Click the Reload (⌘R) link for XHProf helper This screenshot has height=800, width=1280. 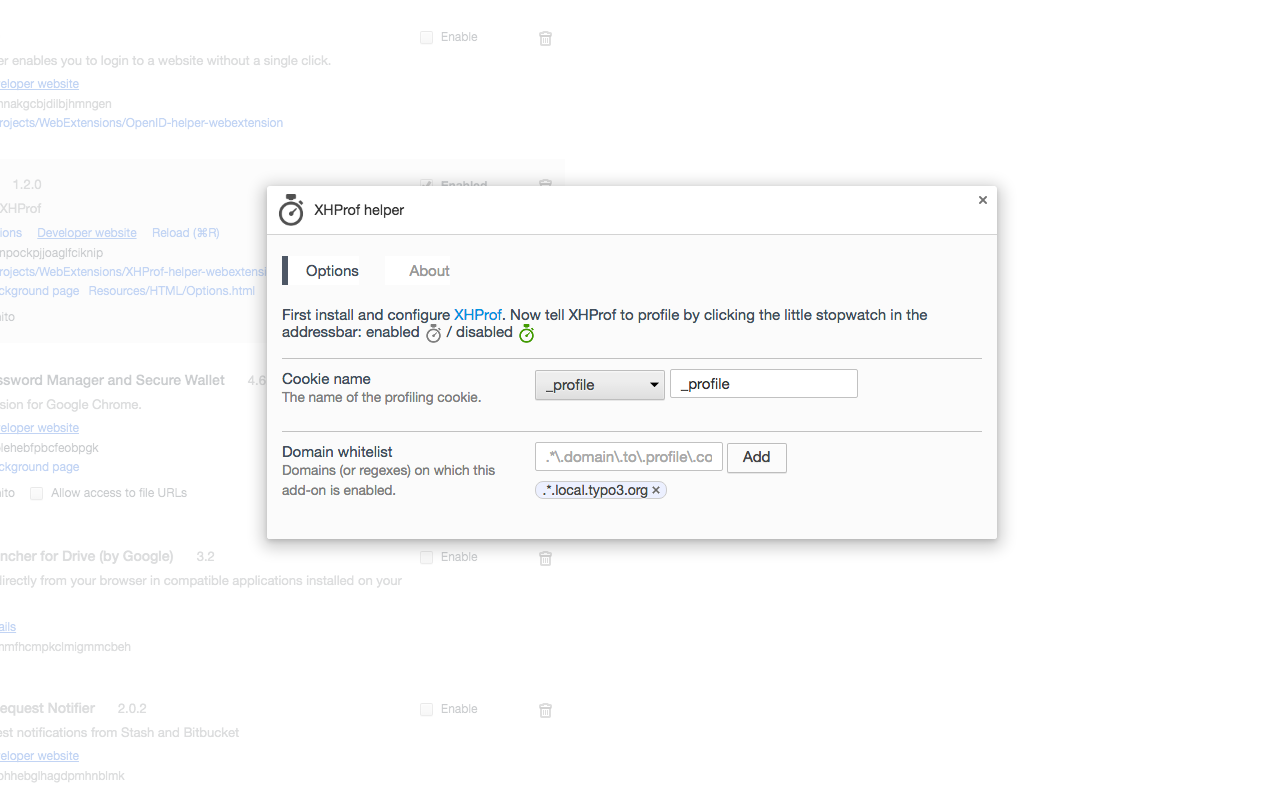click(185, 232)
